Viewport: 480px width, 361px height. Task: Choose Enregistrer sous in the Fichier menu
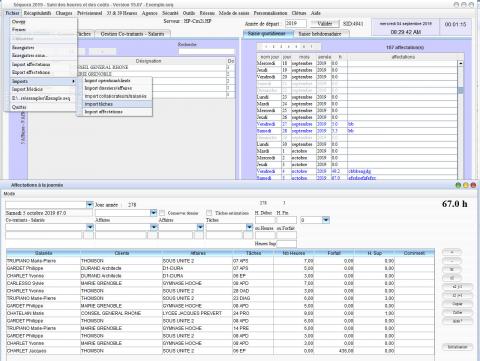point(43,55)
